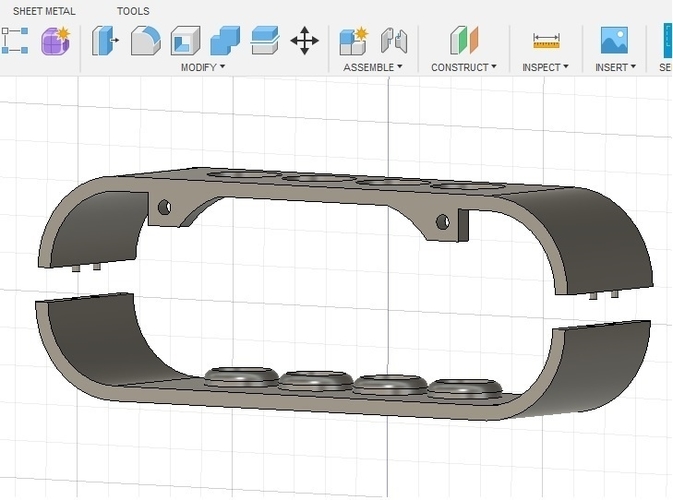The height and width of the screenshot is (500, 673).
Task: Select the Offset Face tool
Action: pyautogui.click(x=264, y=40)
